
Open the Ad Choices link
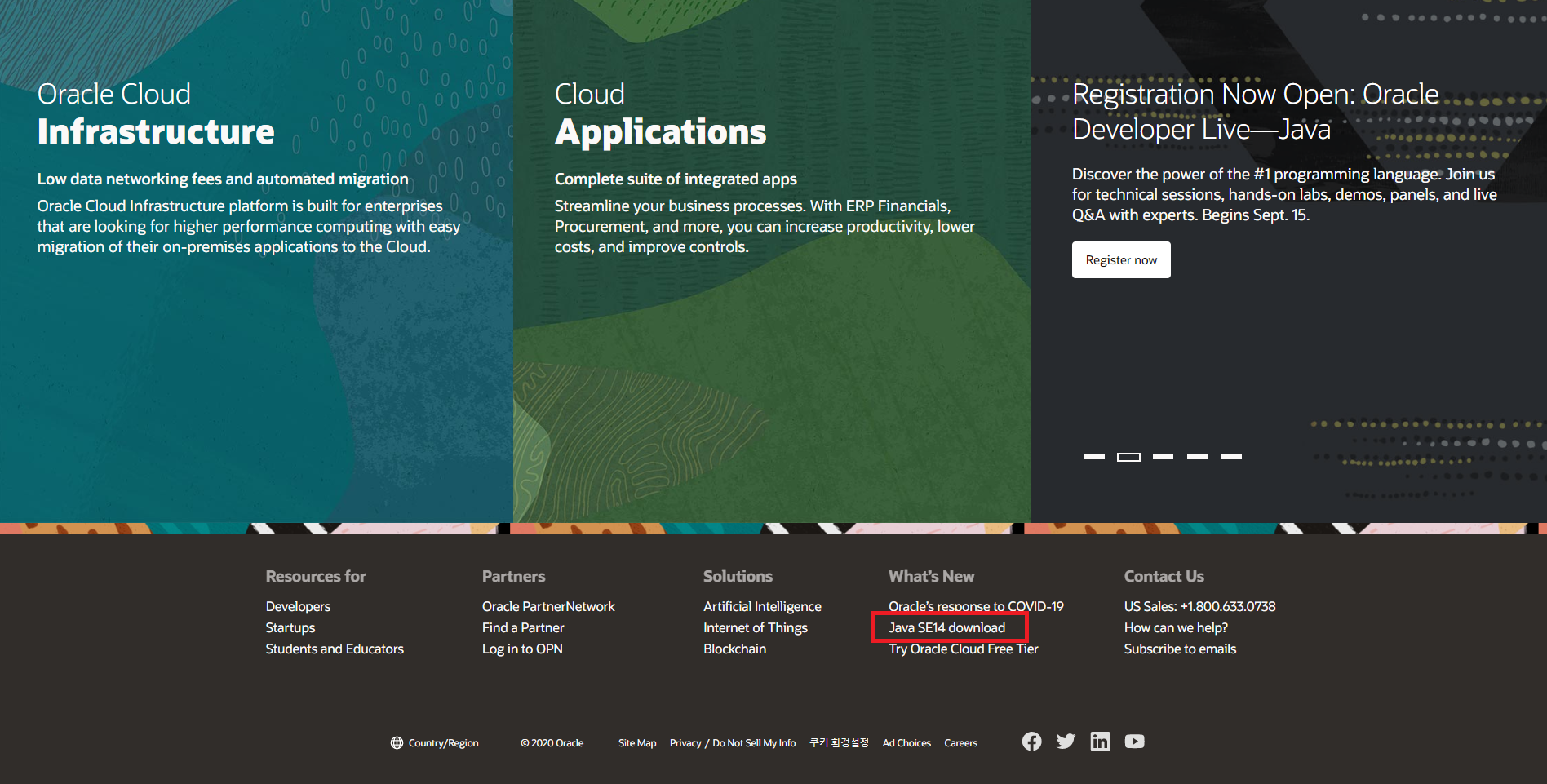[x=906, y=743]
